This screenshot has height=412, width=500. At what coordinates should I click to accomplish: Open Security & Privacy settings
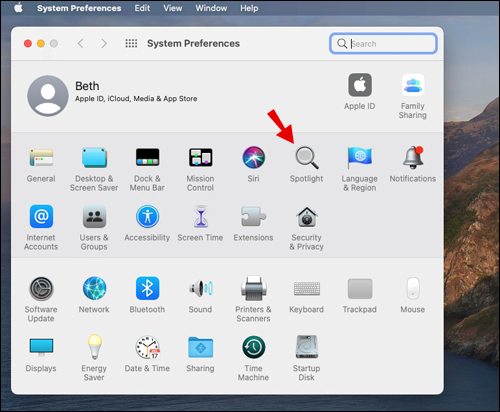tap(307, 217)
